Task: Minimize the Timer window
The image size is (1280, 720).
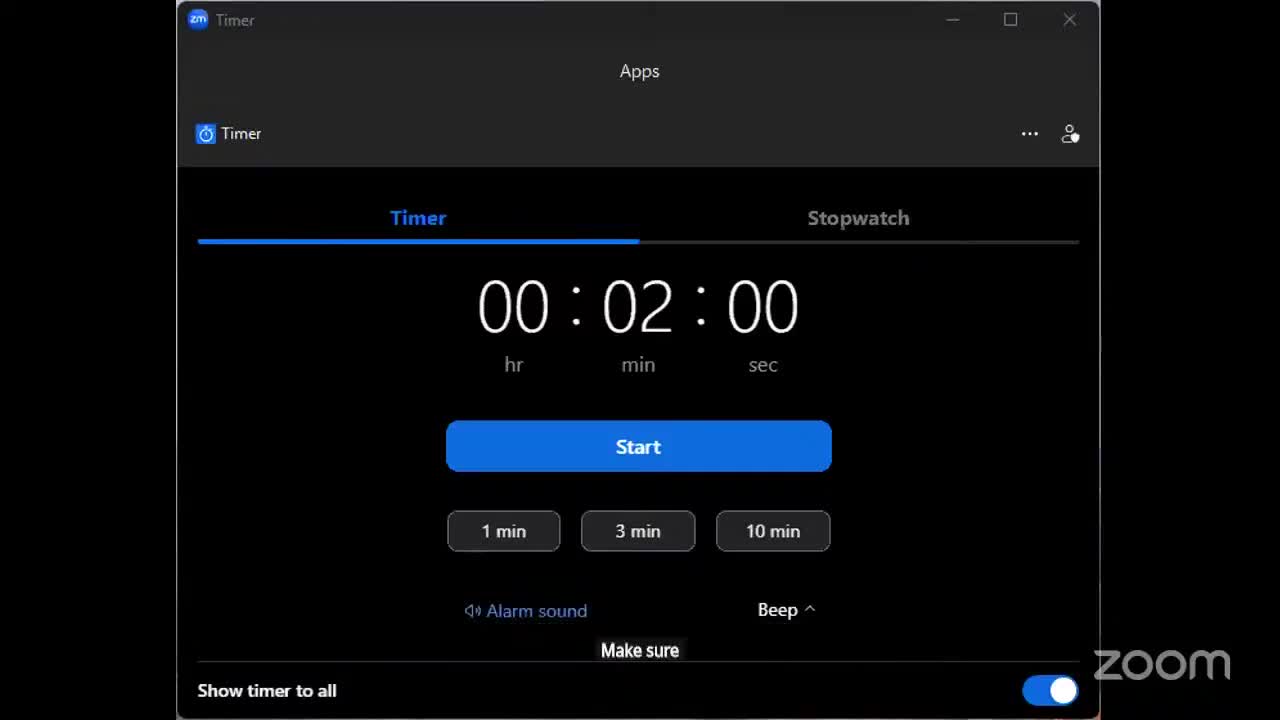Action: [x=953, y=20]
